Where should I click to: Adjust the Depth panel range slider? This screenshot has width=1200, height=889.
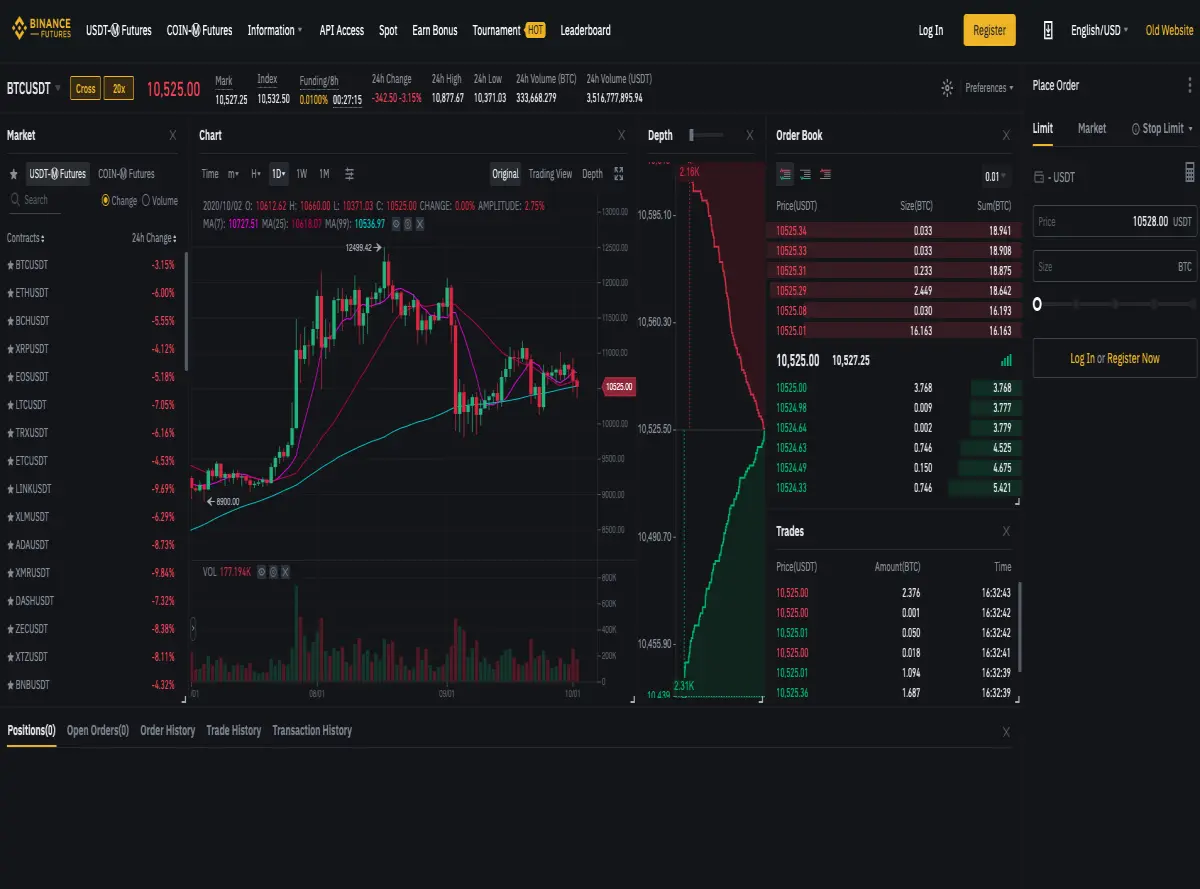coord(706,134)
